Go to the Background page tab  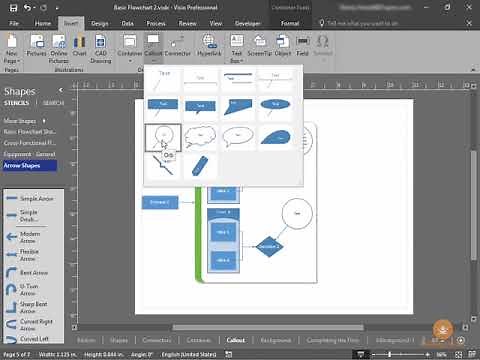[x=276, y=340]
